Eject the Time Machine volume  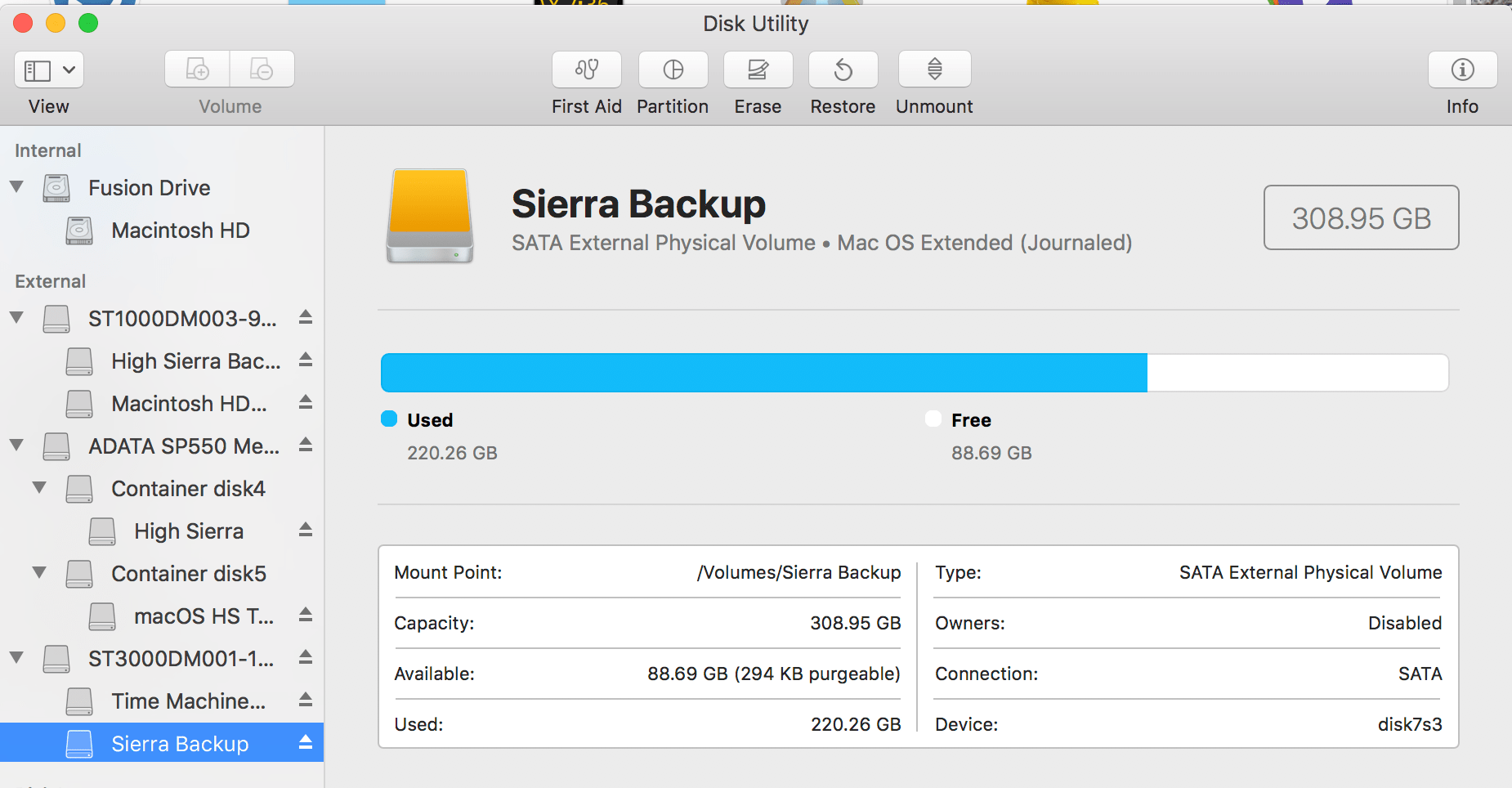tap(306, 700)
